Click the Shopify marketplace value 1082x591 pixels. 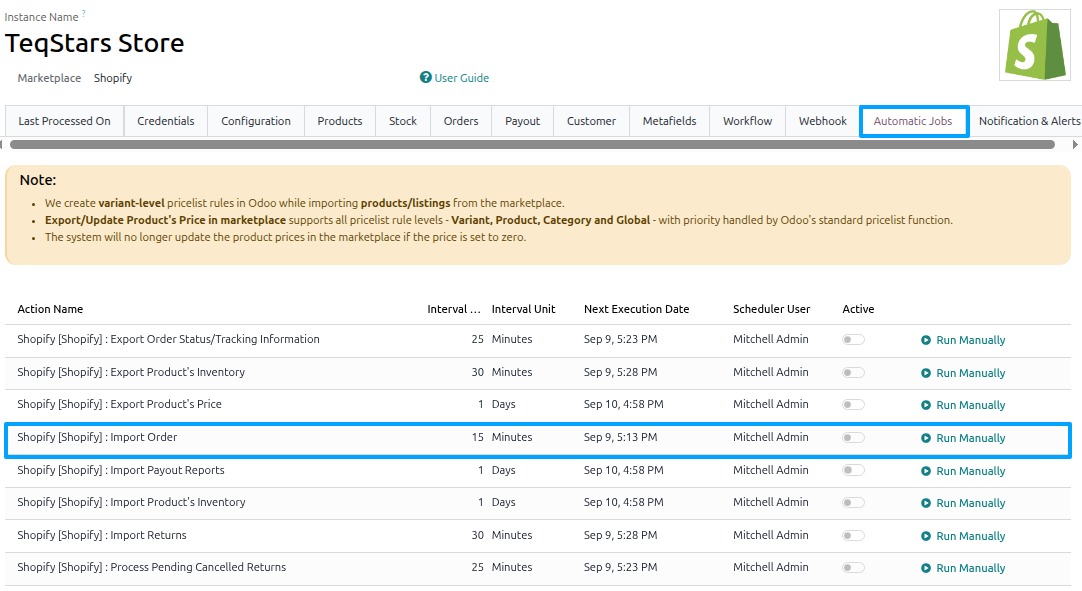click(x=113, y=78)
